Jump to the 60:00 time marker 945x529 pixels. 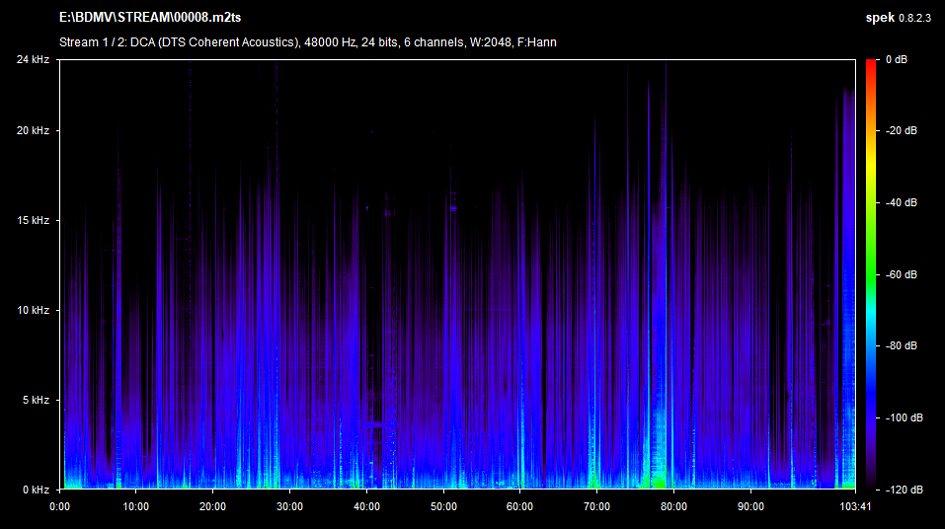point(520,505)
